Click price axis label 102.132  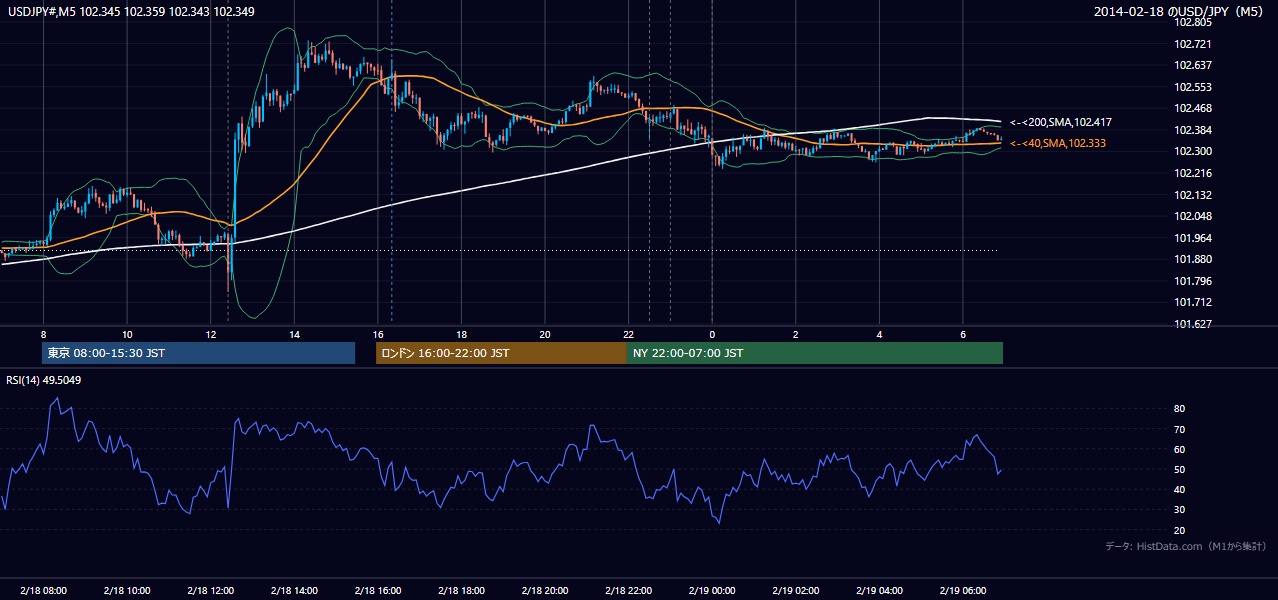point(1193,195)
